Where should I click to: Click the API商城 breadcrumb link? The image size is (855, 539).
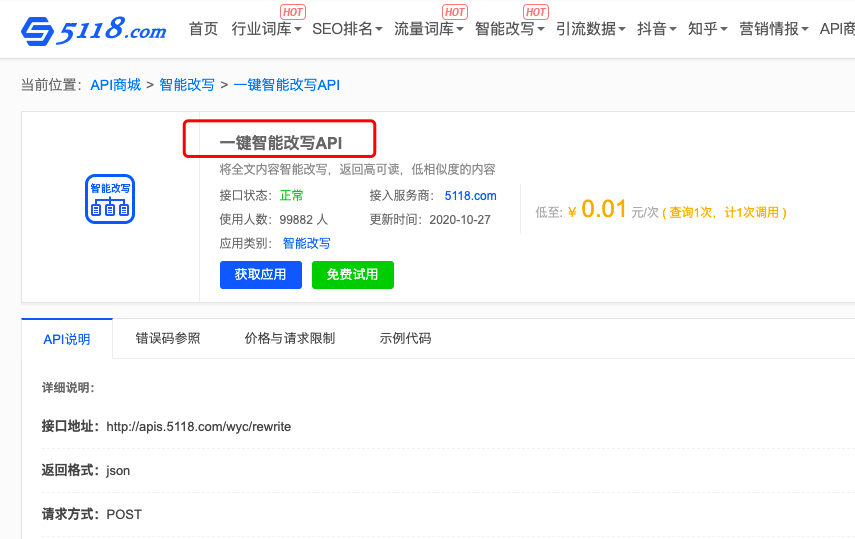pos(115,85)
